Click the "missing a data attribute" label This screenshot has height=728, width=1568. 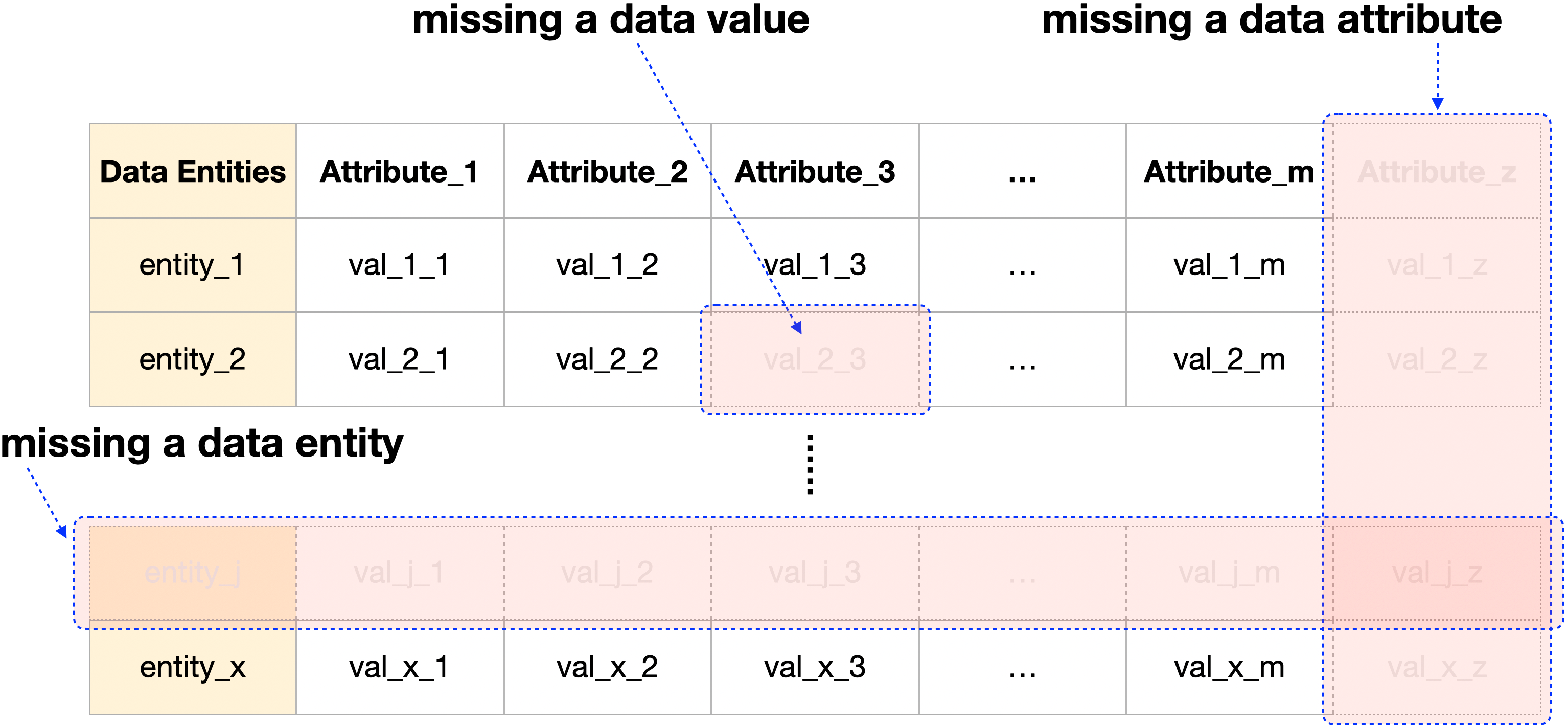(x=1272, y=20)
